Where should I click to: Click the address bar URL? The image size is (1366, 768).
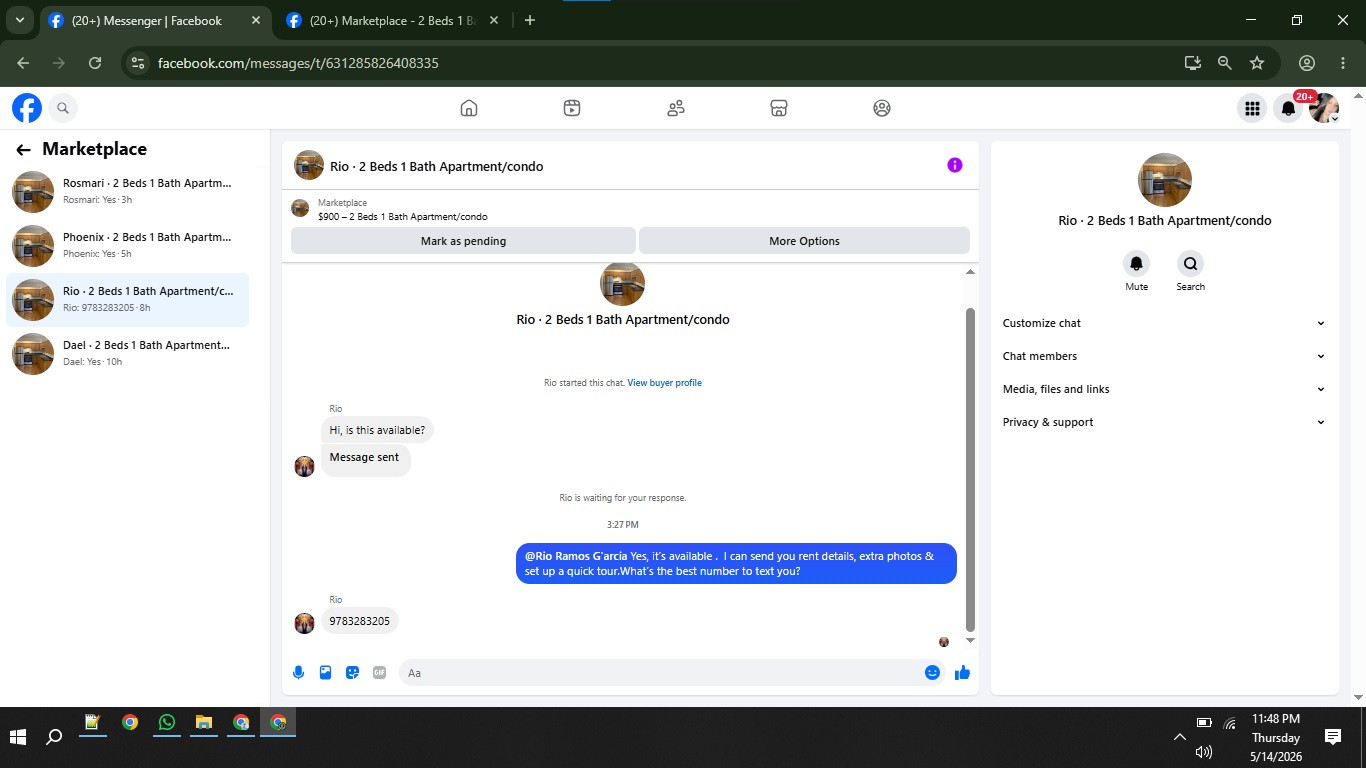tap(298, 63)
